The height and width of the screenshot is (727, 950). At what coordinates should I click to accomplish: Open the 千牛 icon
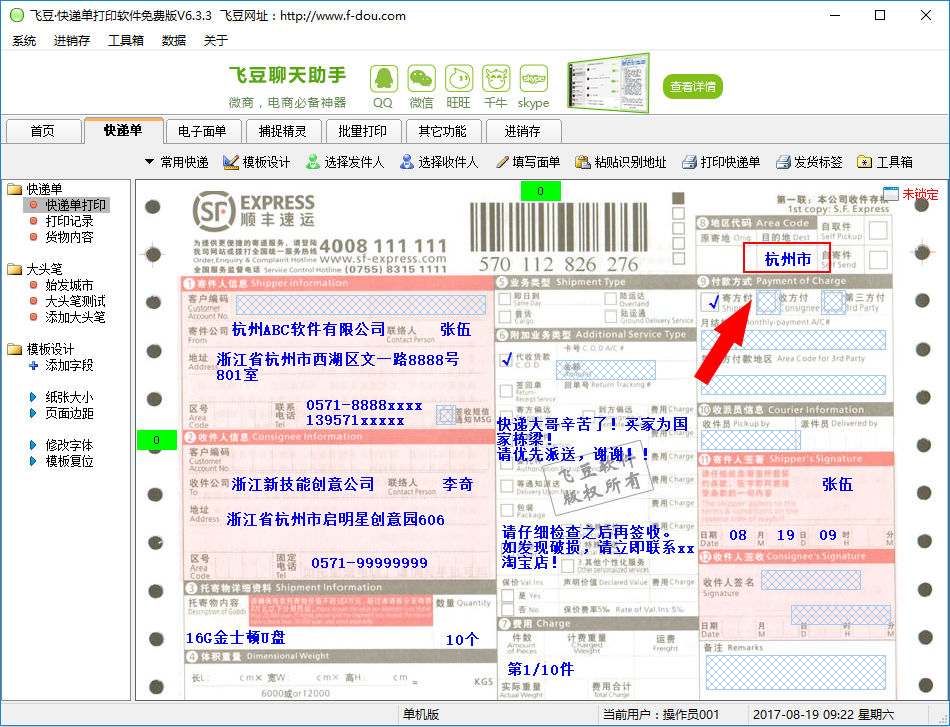coord(496,79)
